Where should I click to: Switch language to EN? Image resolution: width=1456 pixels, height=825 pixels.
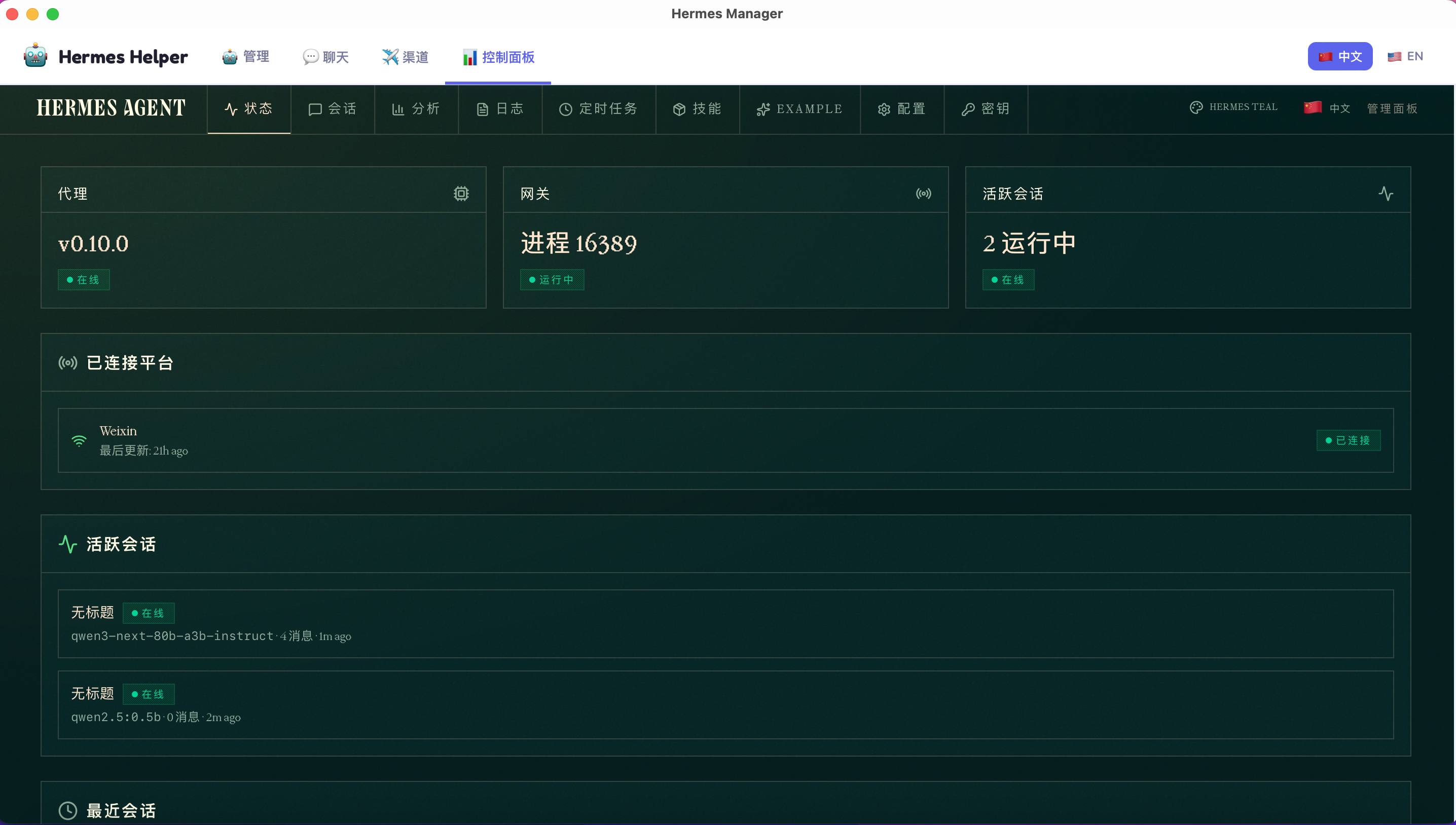(x=1406, y=56)
